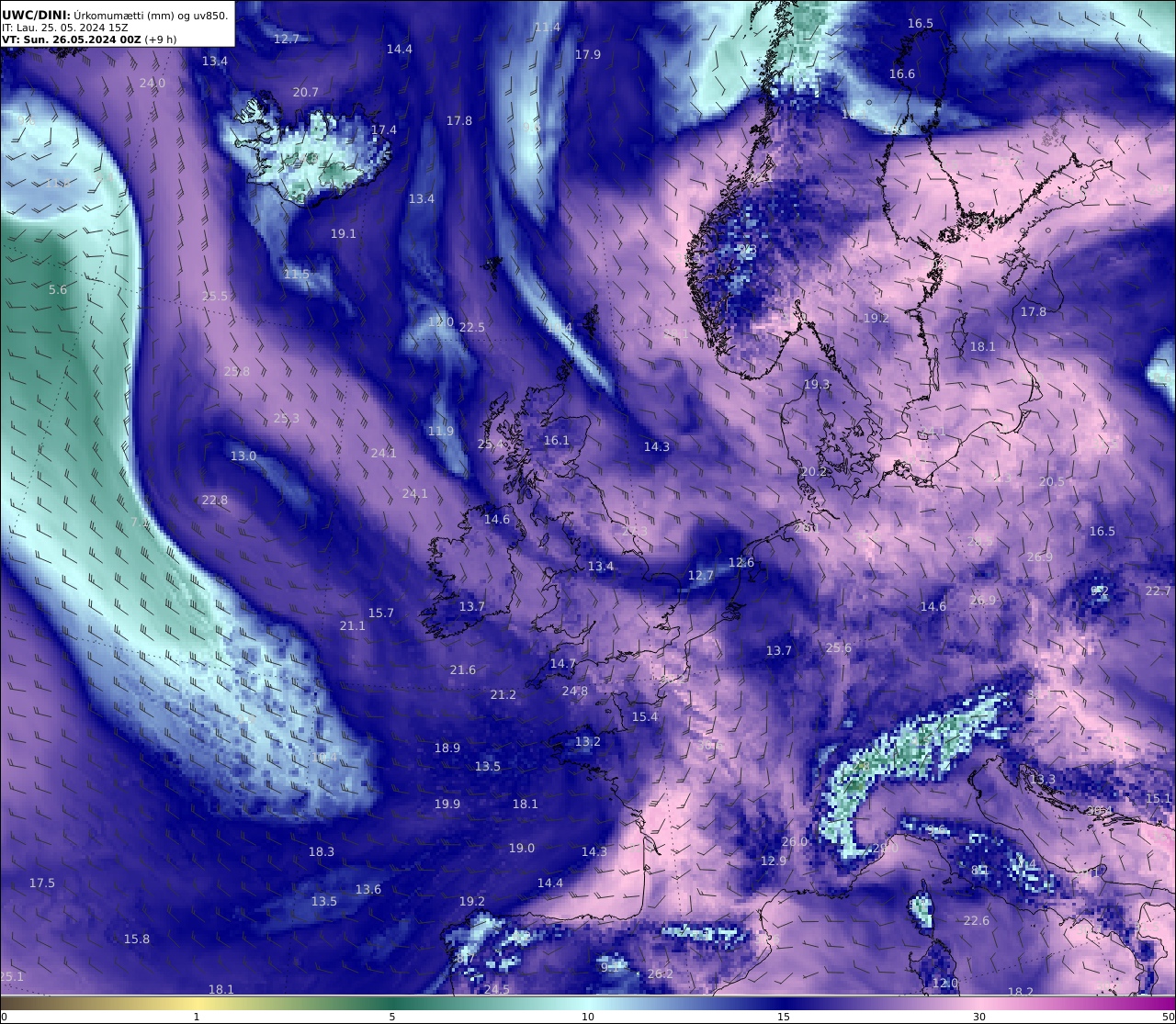Click the 17.5 map value
Image resolution: width=1176 pixels, height=1024 pixels.
[42, 883]
